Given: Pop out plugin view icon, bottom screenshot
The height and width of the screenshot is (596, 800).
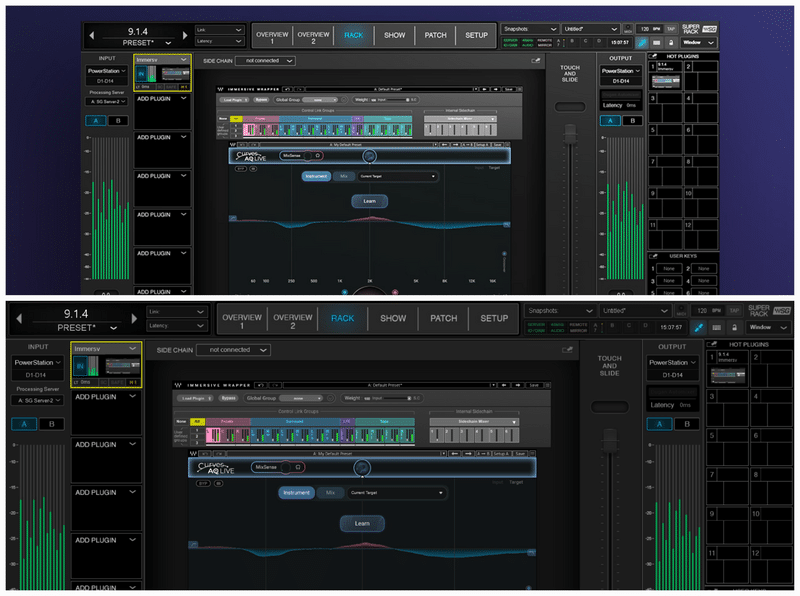Looking at the screenshot, I should 567,350.
